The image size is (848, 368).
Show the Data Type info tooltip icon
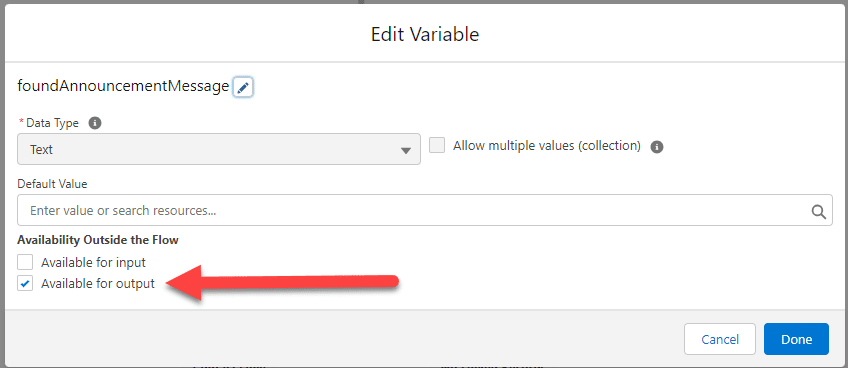pos(95,123)
